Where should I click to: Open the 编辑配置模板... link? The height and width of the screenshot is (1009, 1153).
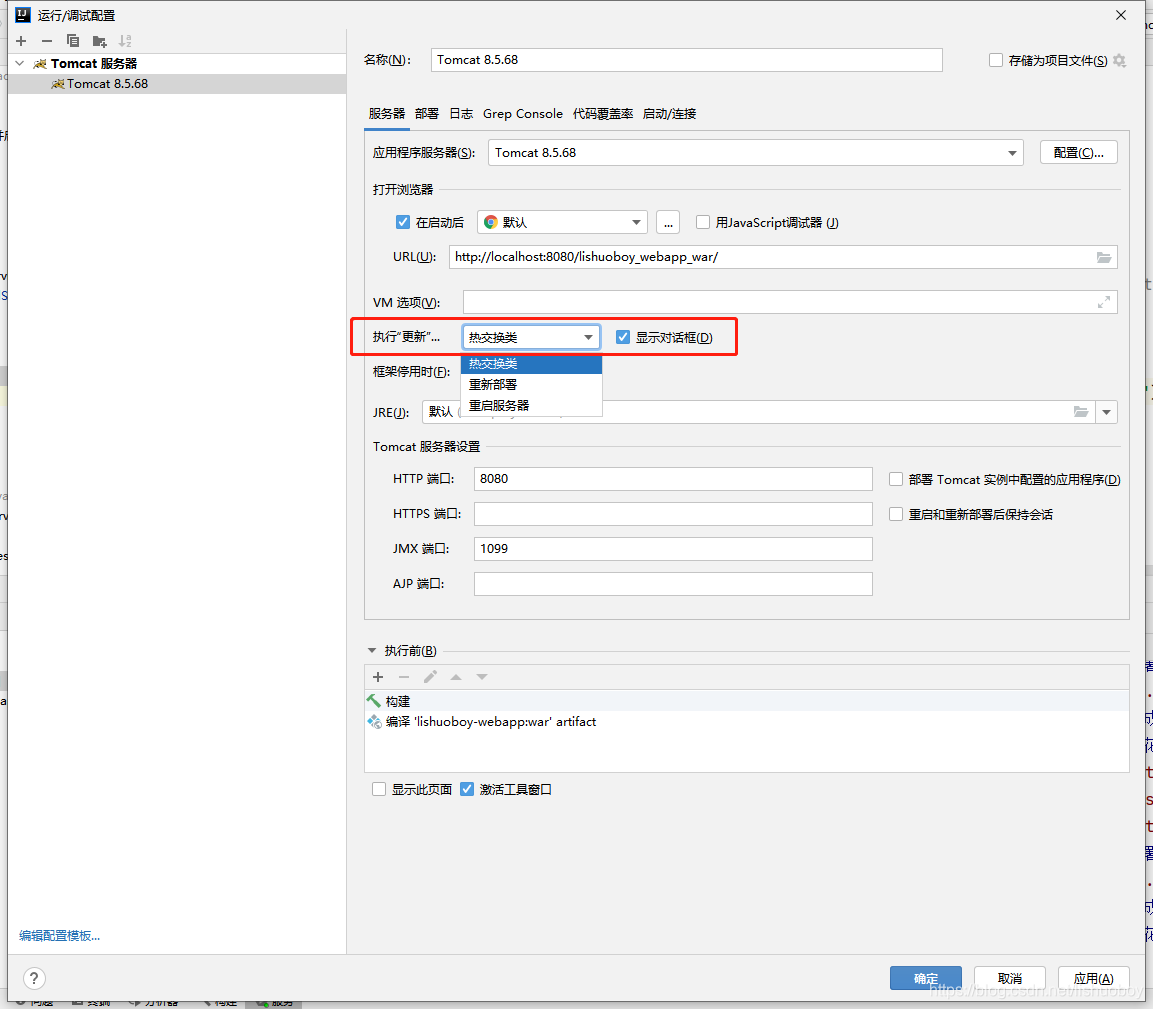coord(60,935)
